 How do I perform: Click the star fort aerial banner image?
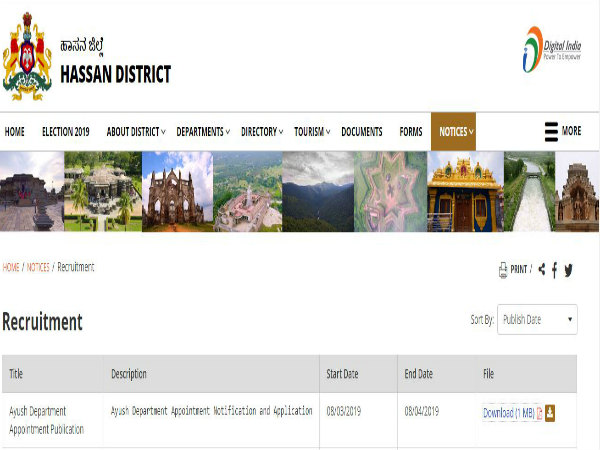pyautogui.click(x=391, y=192)
